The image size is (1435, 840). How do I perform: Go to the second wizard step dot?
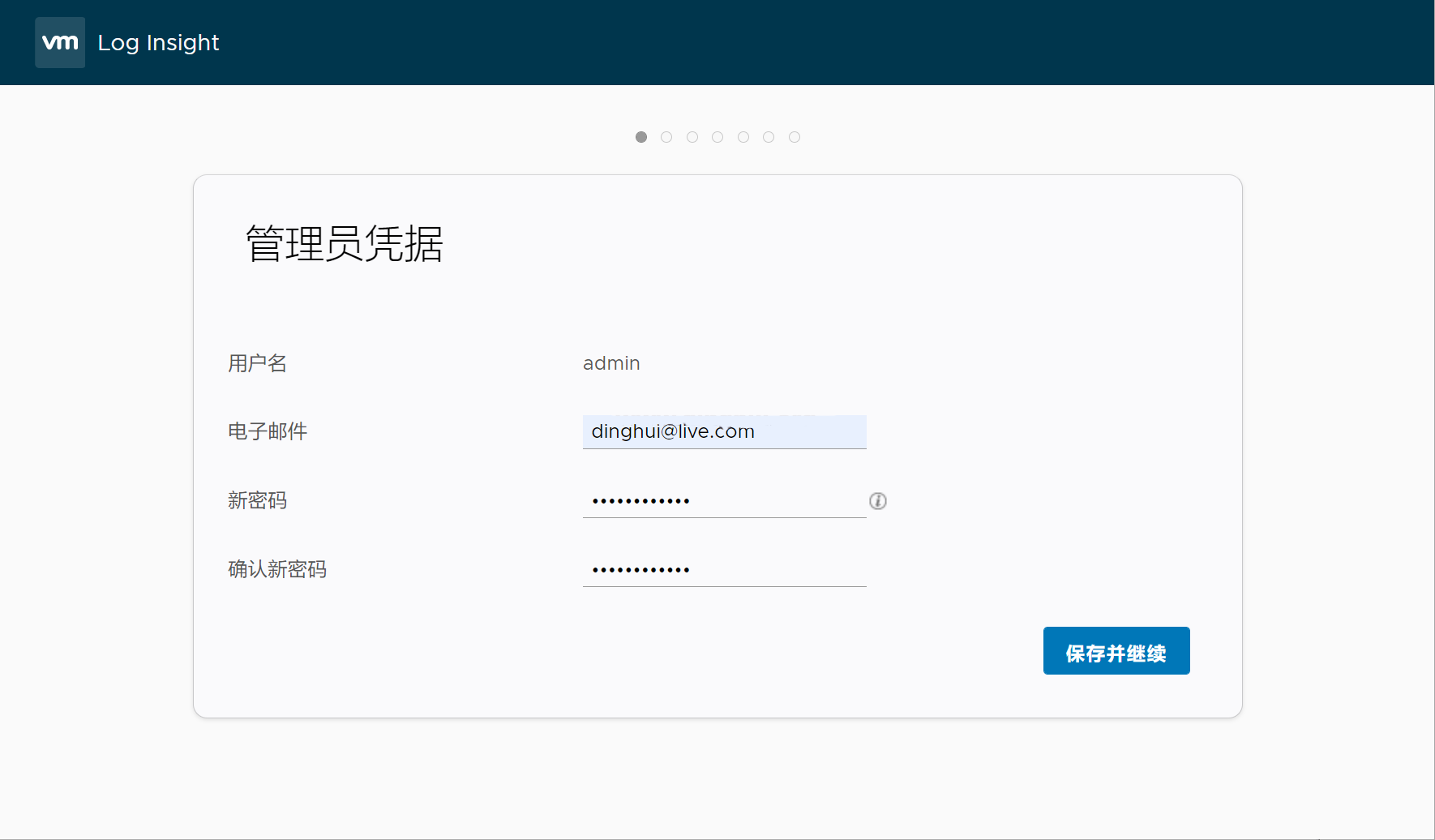pyautogui.click(x=666, y=137)
